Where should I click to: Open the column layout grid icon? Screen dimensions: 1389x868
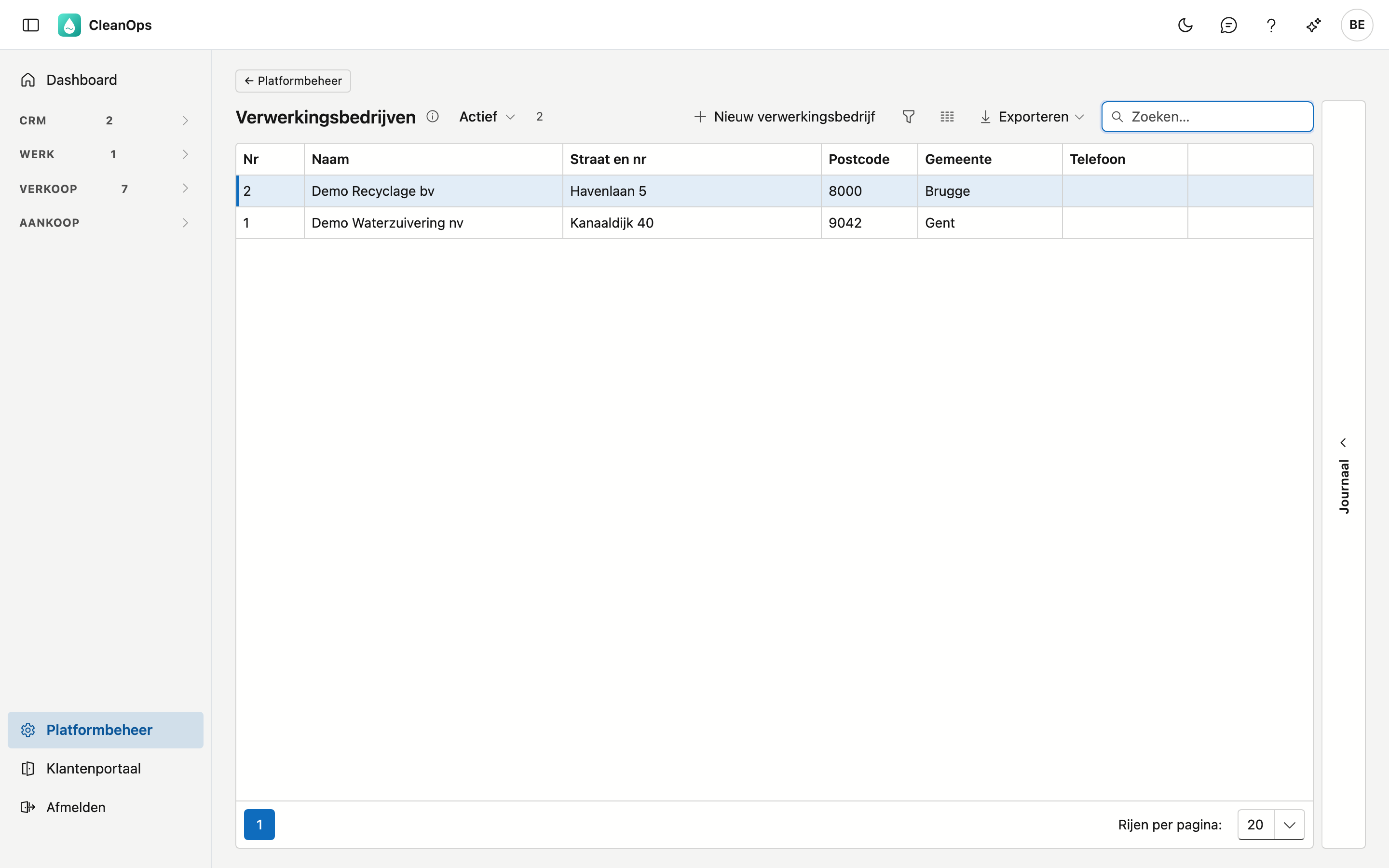click(x=947, y=117)
